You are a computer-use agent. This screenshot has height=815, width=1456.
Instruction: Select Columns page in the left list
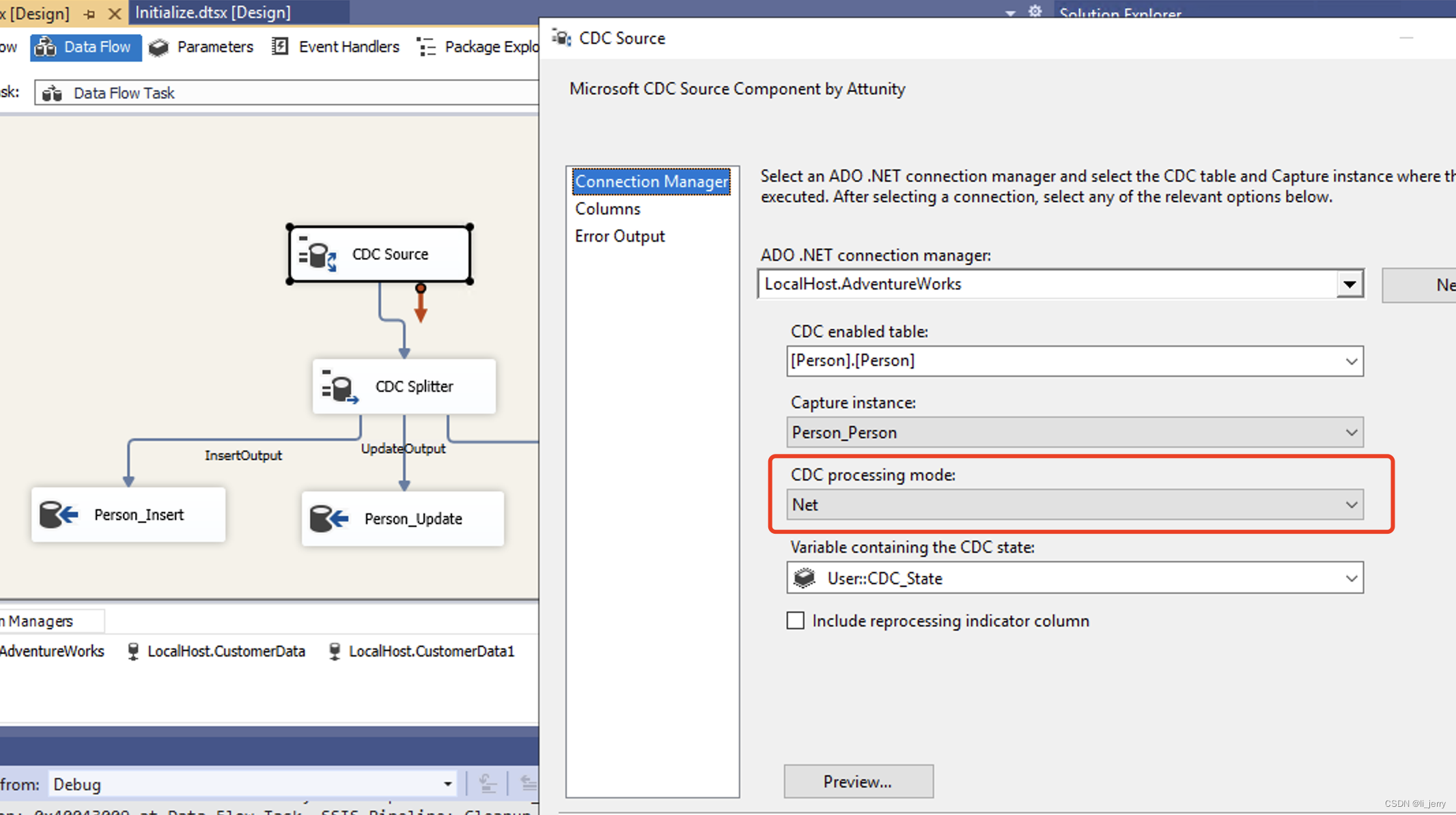[607, 209]
